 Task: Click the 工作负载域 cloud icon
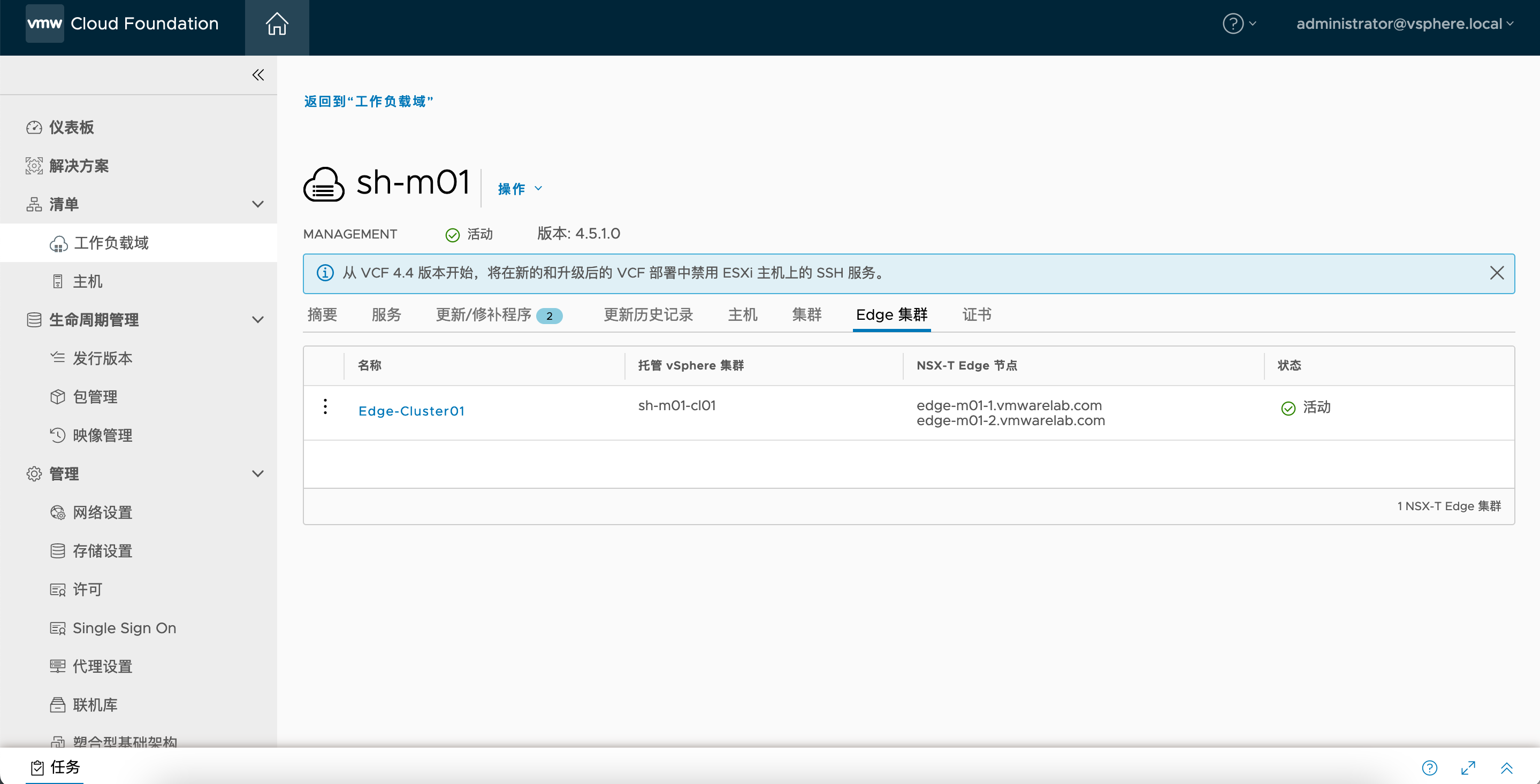pyautogui.click(x=58, y=244)
